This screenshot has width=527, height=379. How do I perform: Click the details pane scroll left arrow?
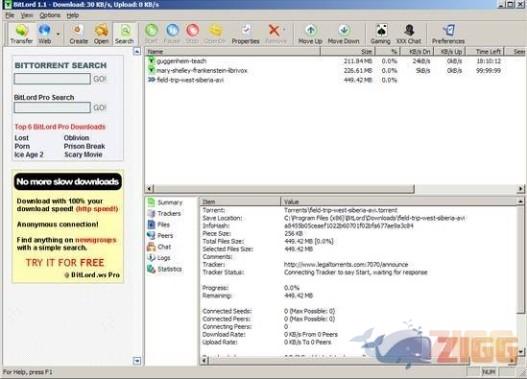coord(204,361)
